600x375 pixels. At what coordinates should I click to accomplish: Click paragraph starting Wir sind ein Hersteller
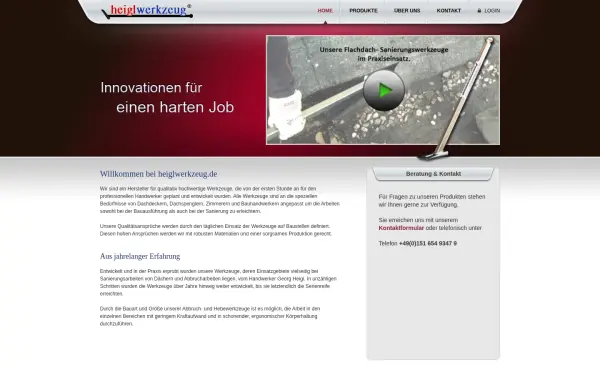220,200
